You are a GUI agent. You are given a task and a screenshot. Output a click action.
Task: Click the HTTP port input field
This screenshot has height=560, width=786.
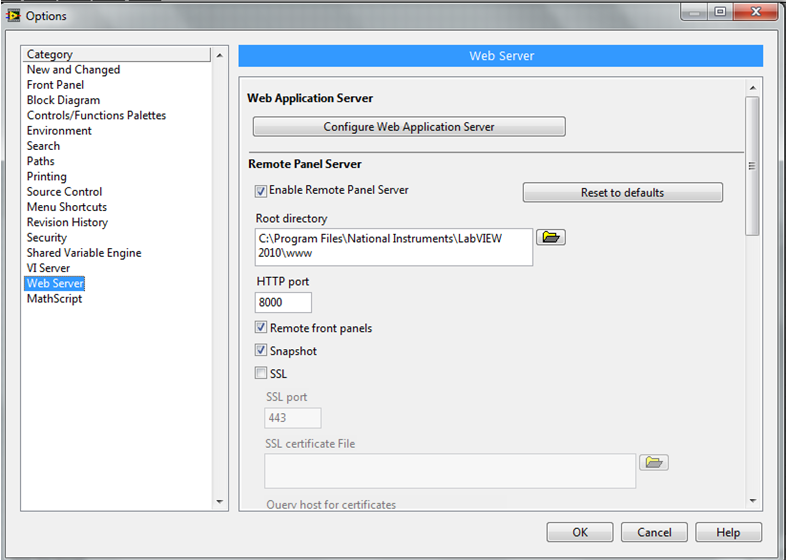coord(284,303)
